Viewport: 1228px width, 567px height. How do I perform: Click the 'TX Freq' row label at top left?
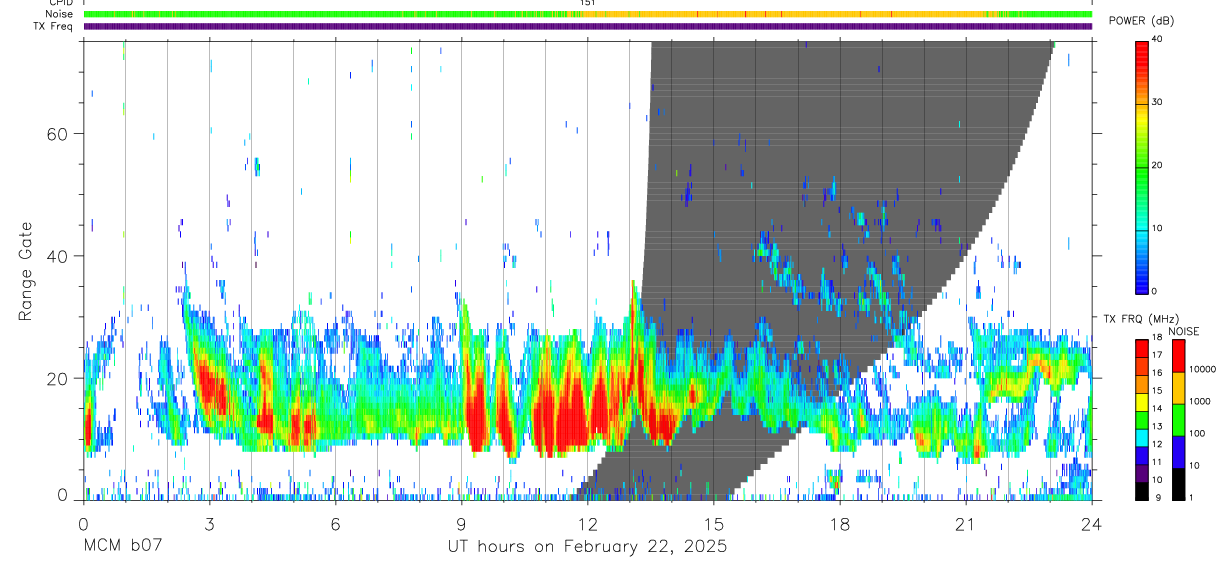tap(54, 26)
